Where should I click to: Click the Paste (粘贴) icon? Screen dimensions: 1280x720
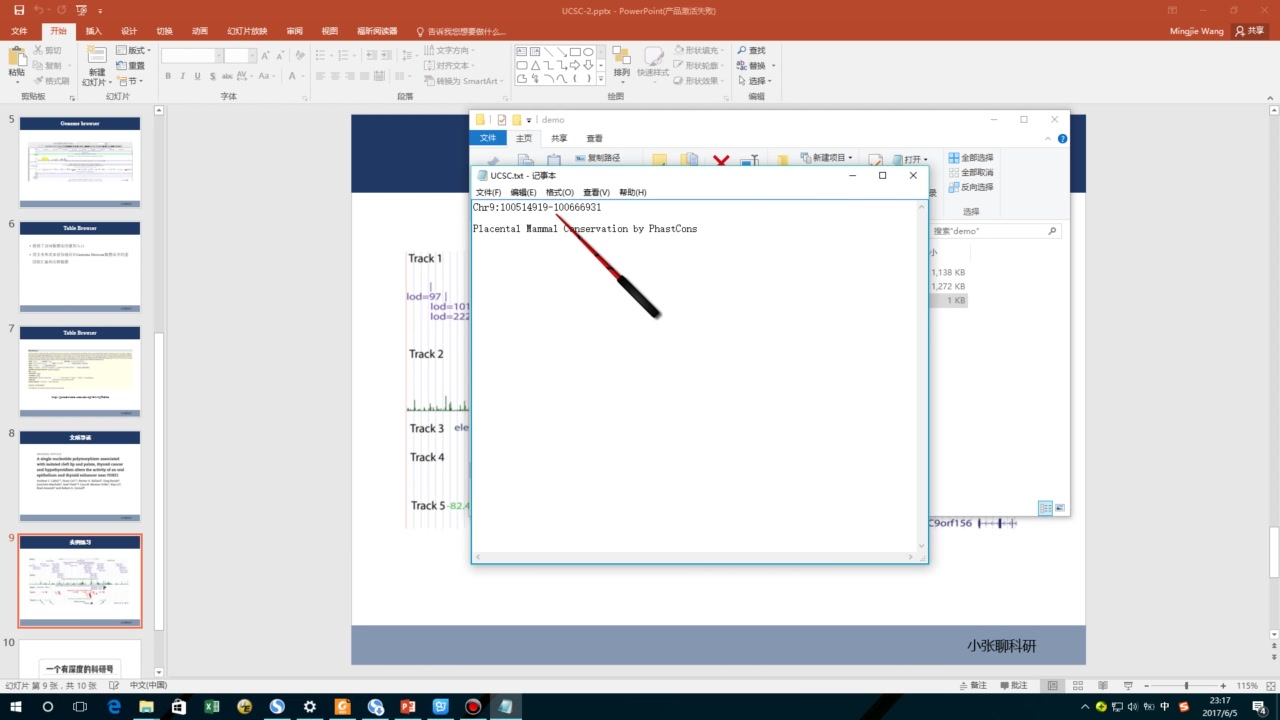[17, 58]
